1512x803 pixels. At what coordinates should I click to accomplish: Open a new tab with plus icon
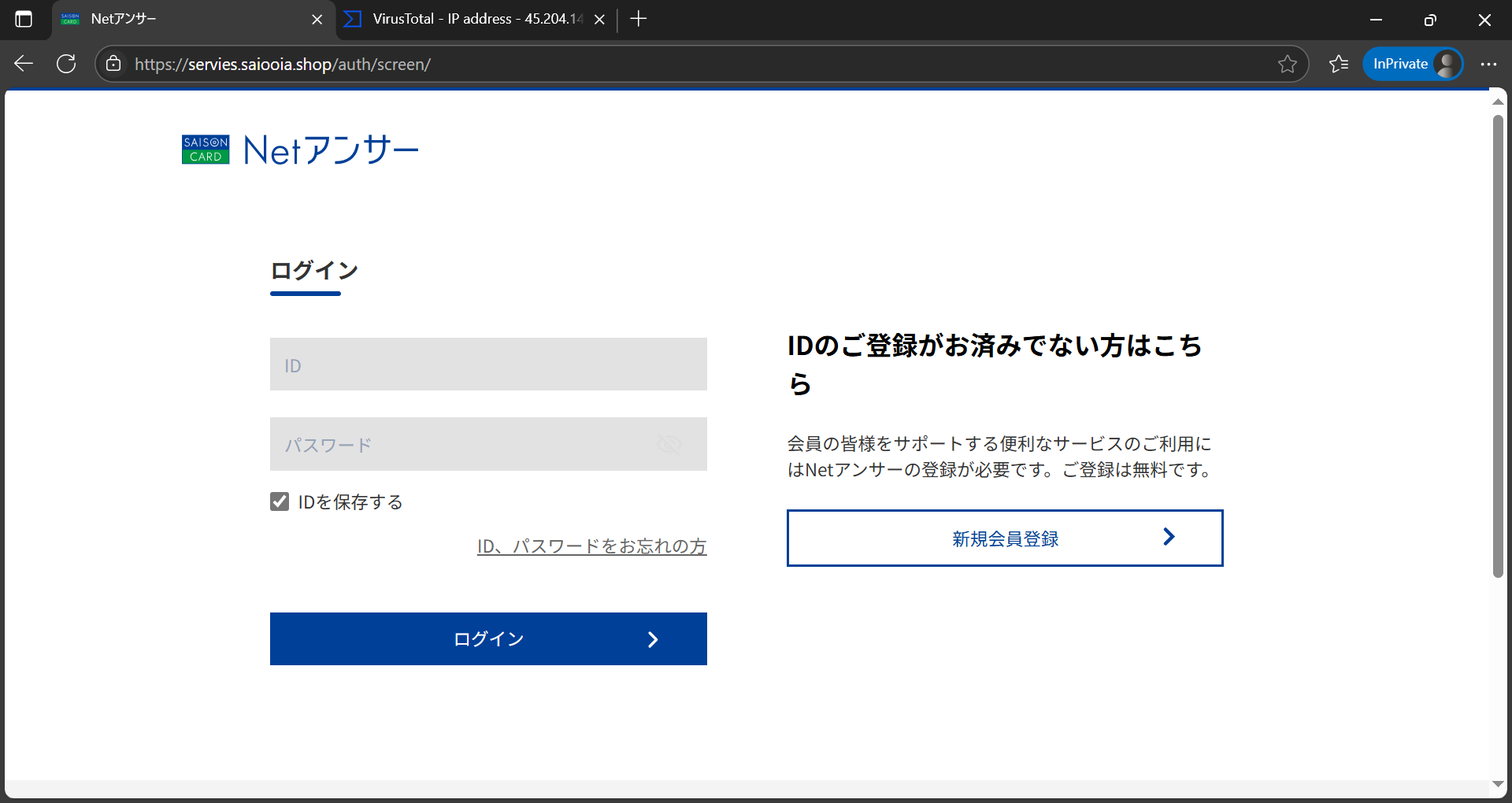pos(639,19)
